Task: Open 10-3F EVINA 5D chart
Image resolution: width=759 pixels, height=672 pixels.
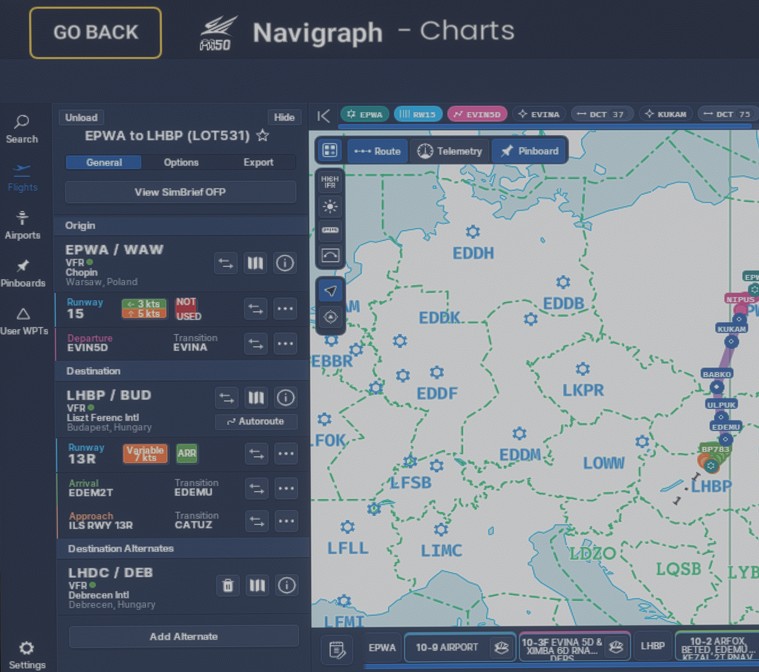Action: pos(574,647)
